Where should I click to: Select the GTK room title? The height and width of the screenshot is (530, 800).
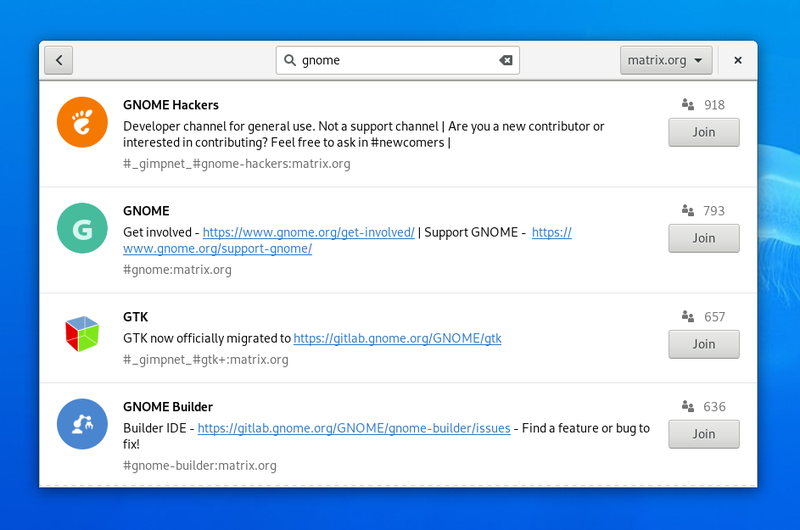[x=136, y=317]
